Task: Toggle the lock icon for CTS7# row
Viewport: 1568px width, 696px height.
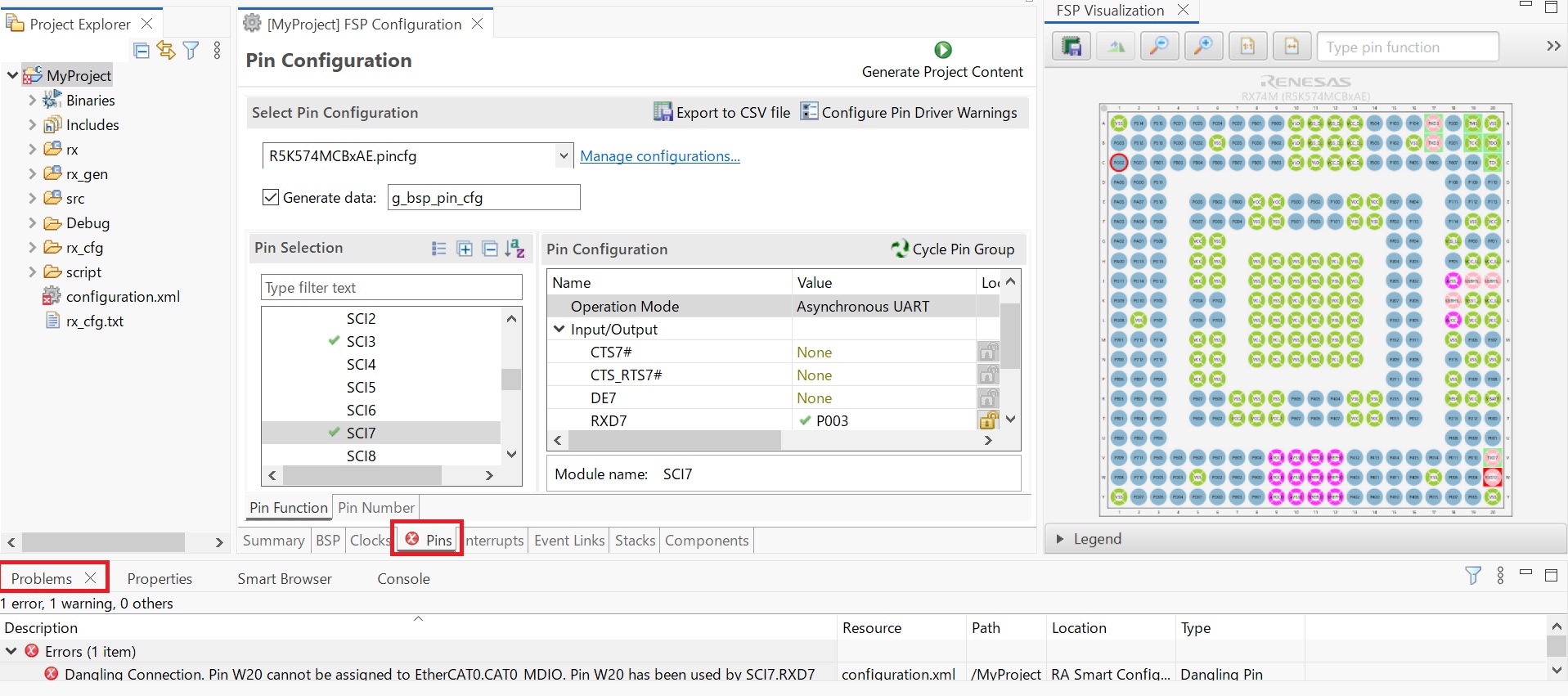Action: [988, 352]
